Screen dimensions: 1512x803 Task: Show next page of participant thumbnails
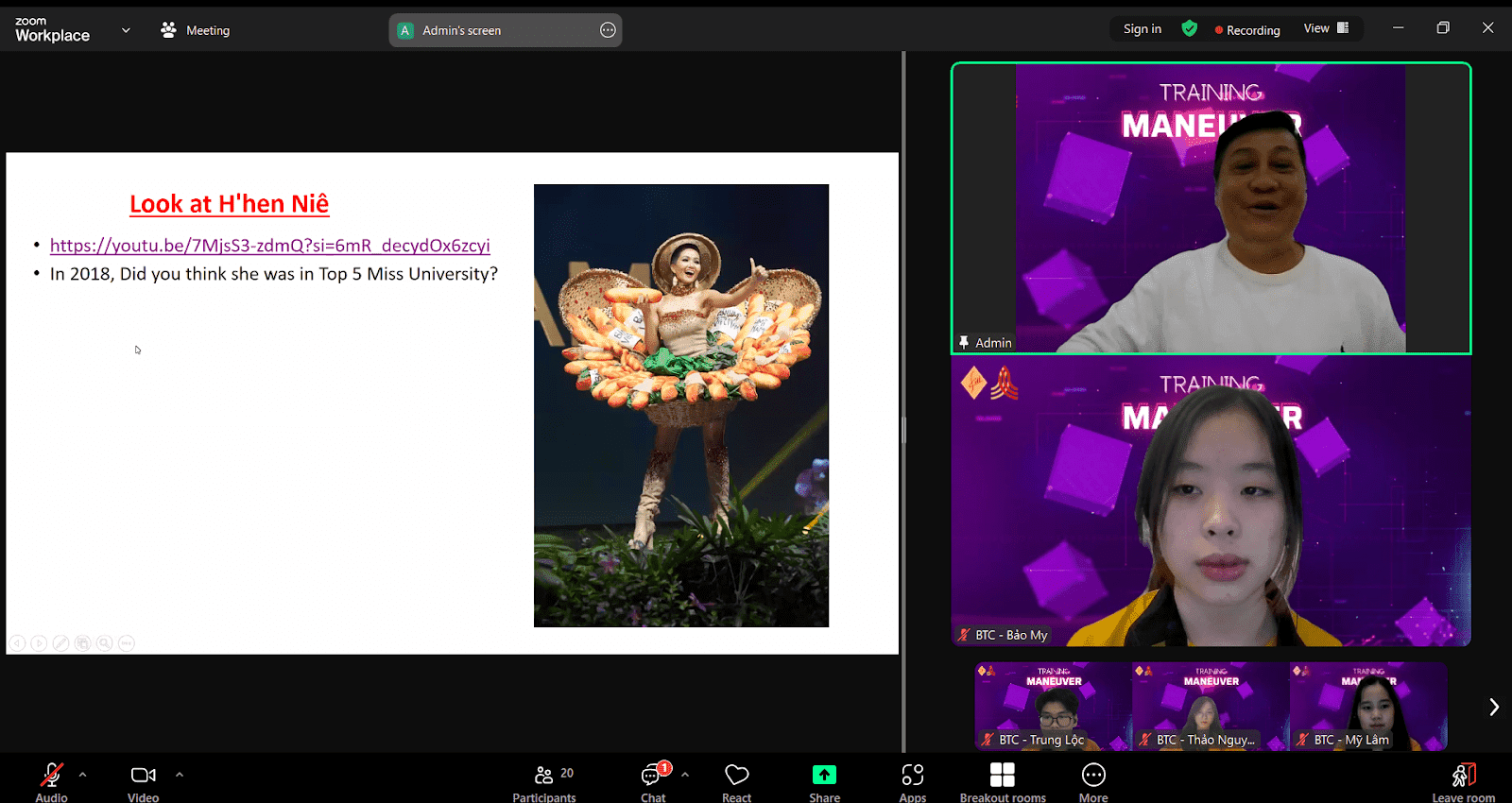coord(1493,707)
